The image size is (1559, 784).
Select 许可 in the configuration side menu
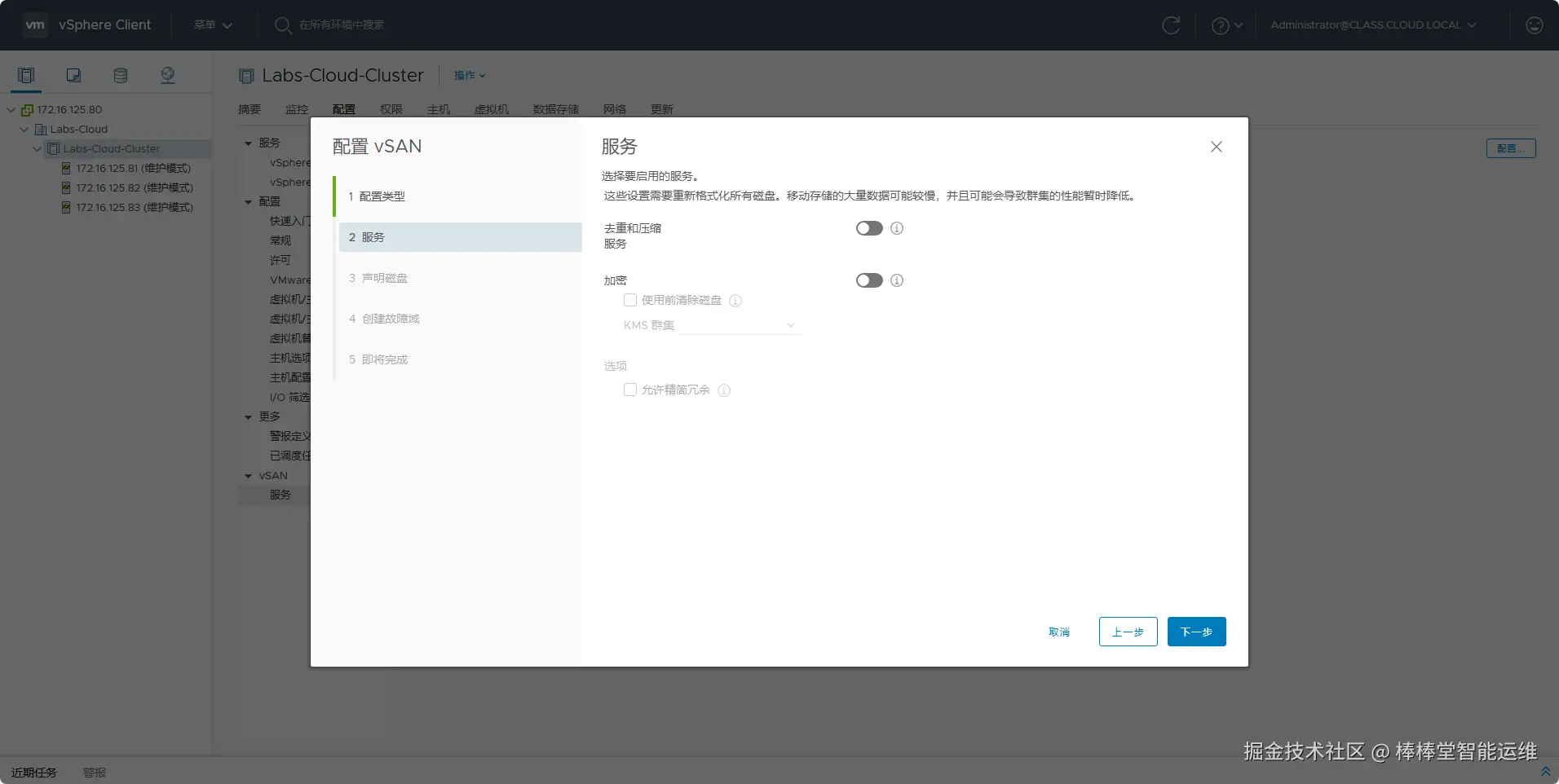click(280, 261)
